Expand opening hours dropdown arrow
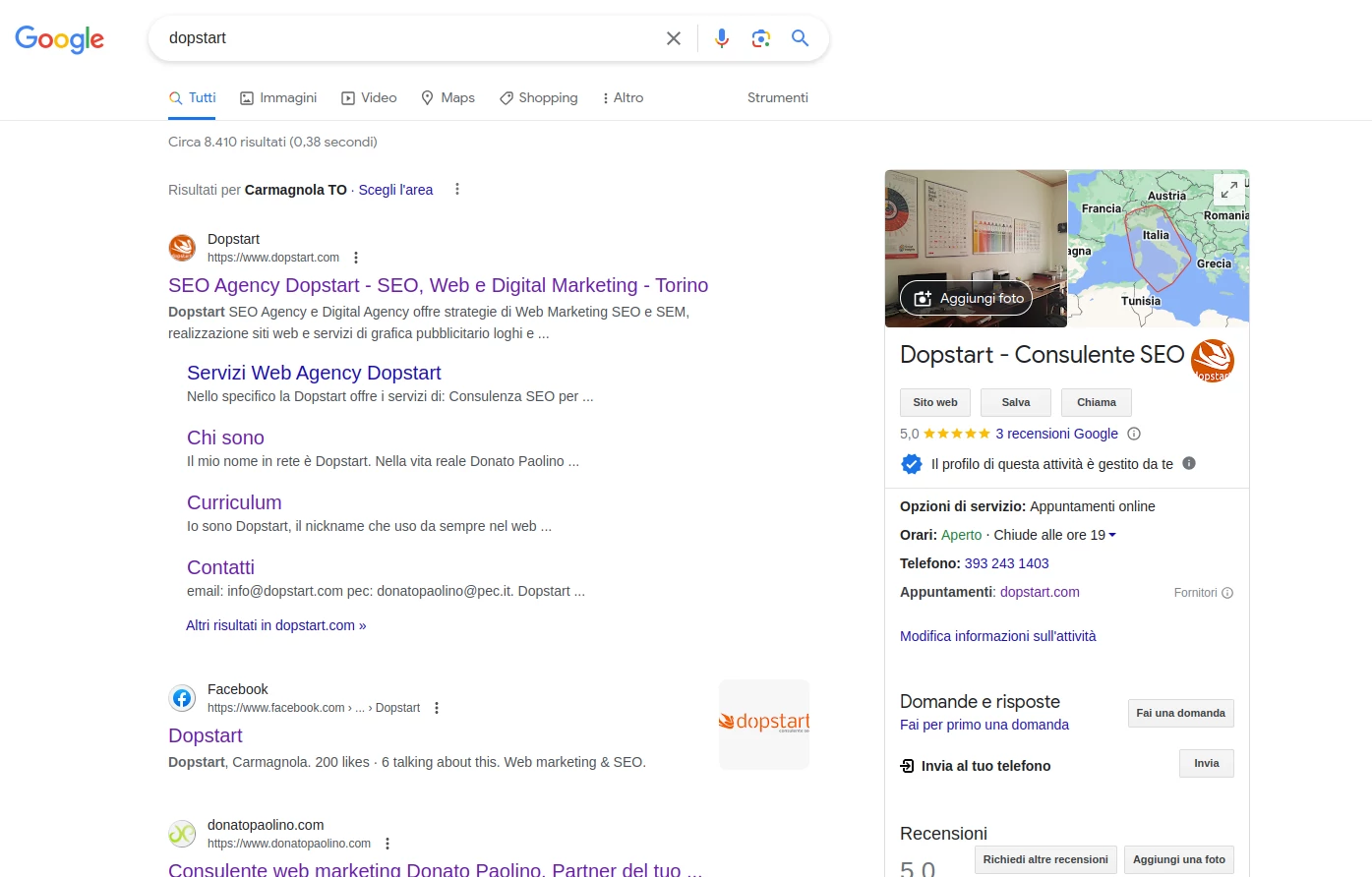Viewport: 1372px width, 877px height. (x=1112, y=535)
